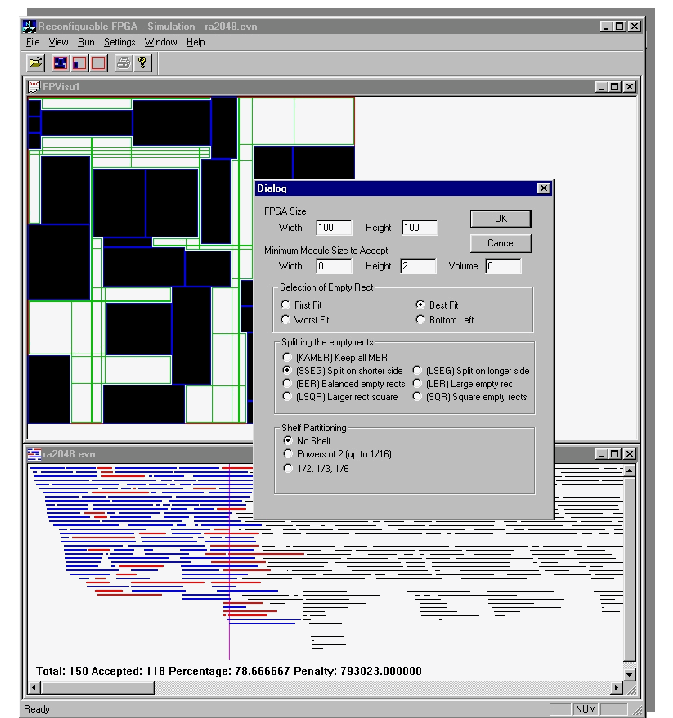The height and width of the screenshot is (718, 673).
Task: Open the Run menu
Action: click(86, 42)
